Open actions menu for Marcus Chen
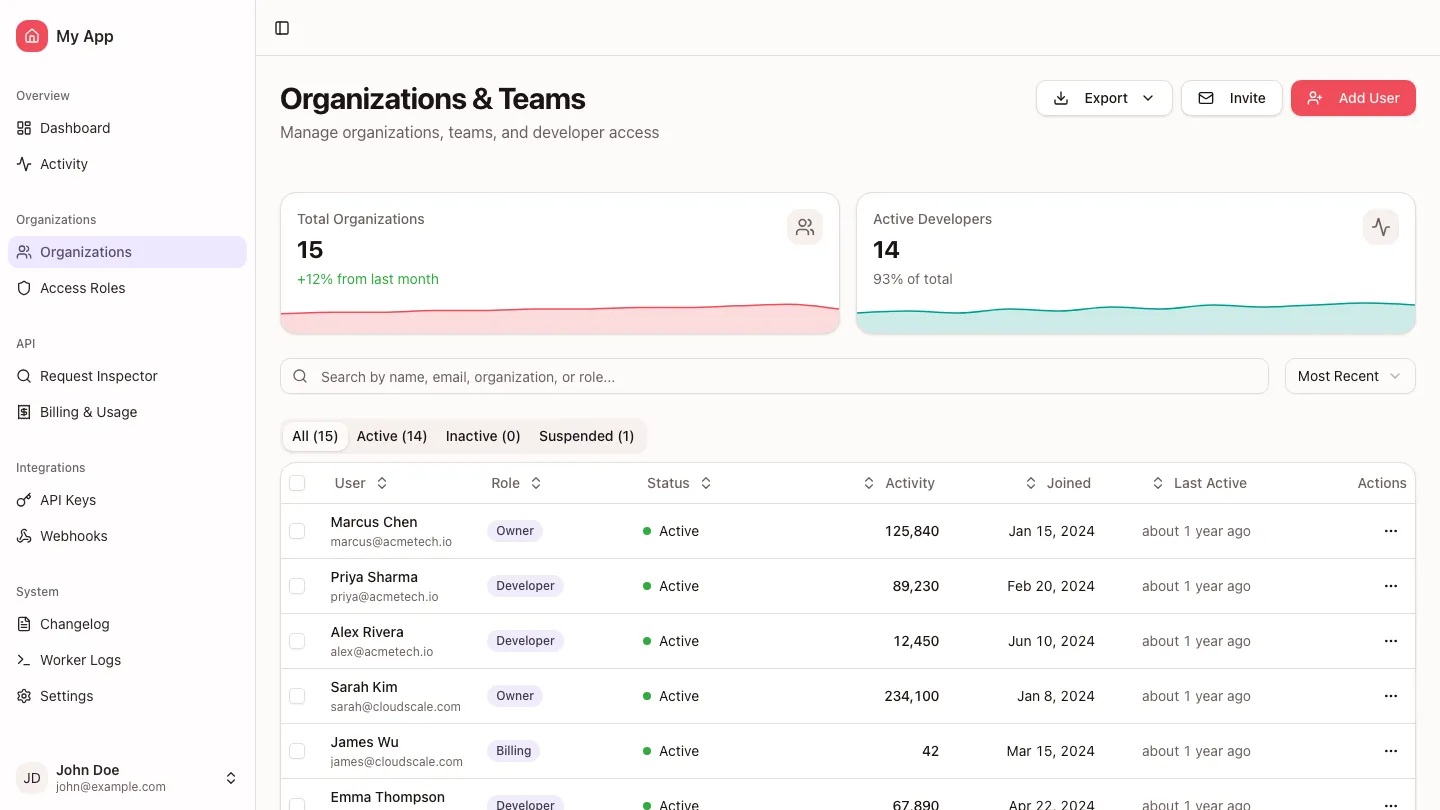Screen dimensions: 1440x810 (x=1390, y=531)
